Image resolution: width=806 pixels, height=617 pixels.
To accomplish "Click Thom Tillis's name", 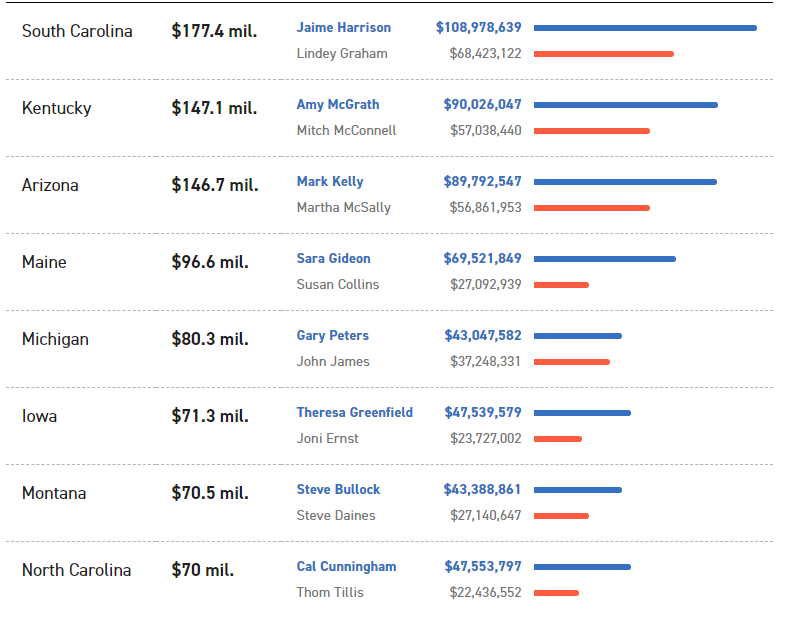I will tap(330, 592).
